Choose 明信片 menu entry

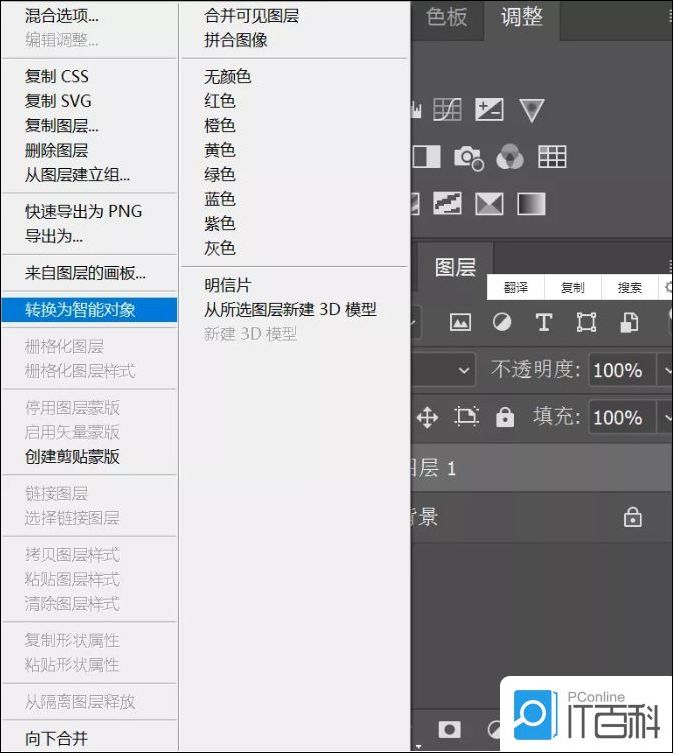pos(228,285)
